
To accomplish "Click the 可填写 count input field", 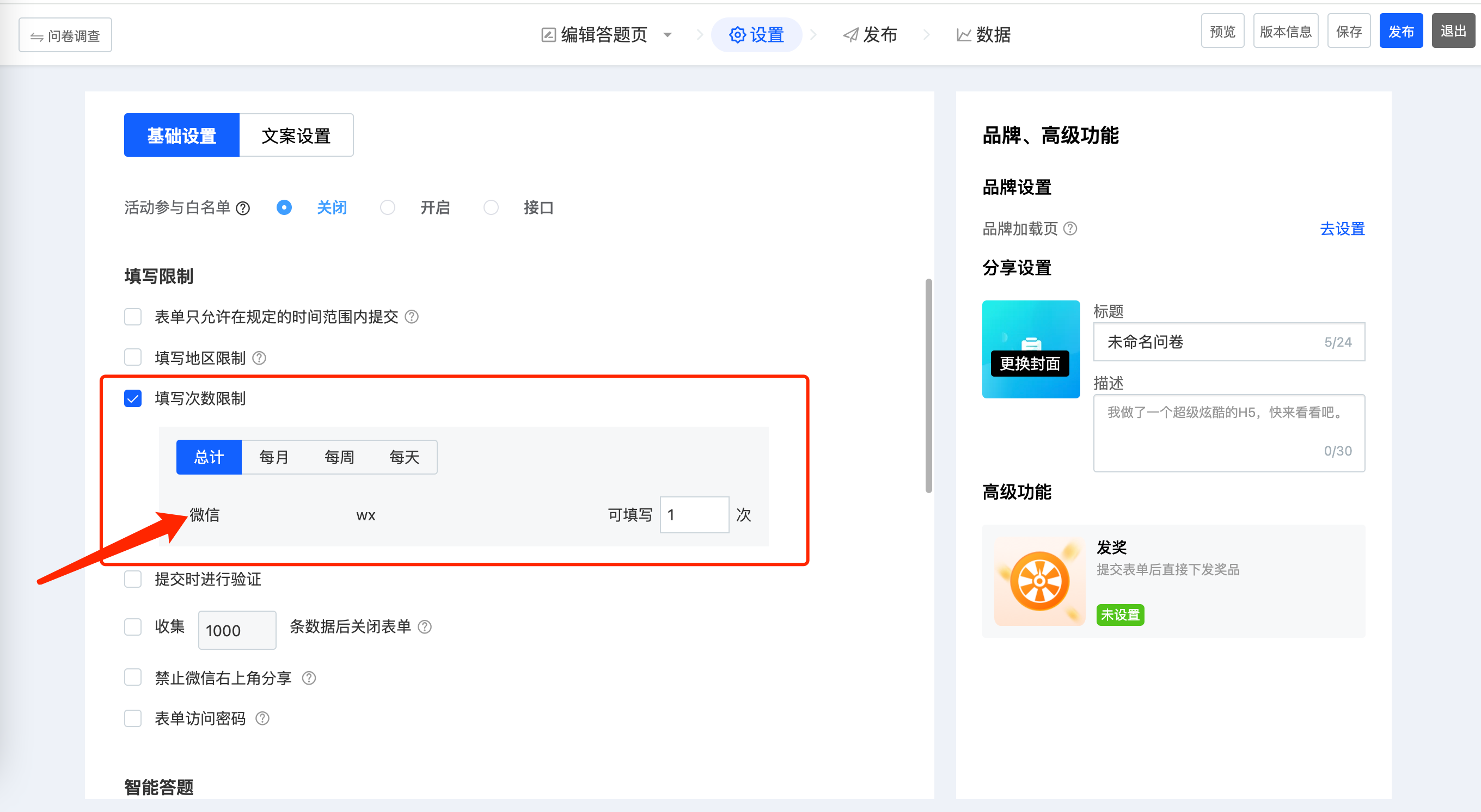I will click(x=694, y=514).
